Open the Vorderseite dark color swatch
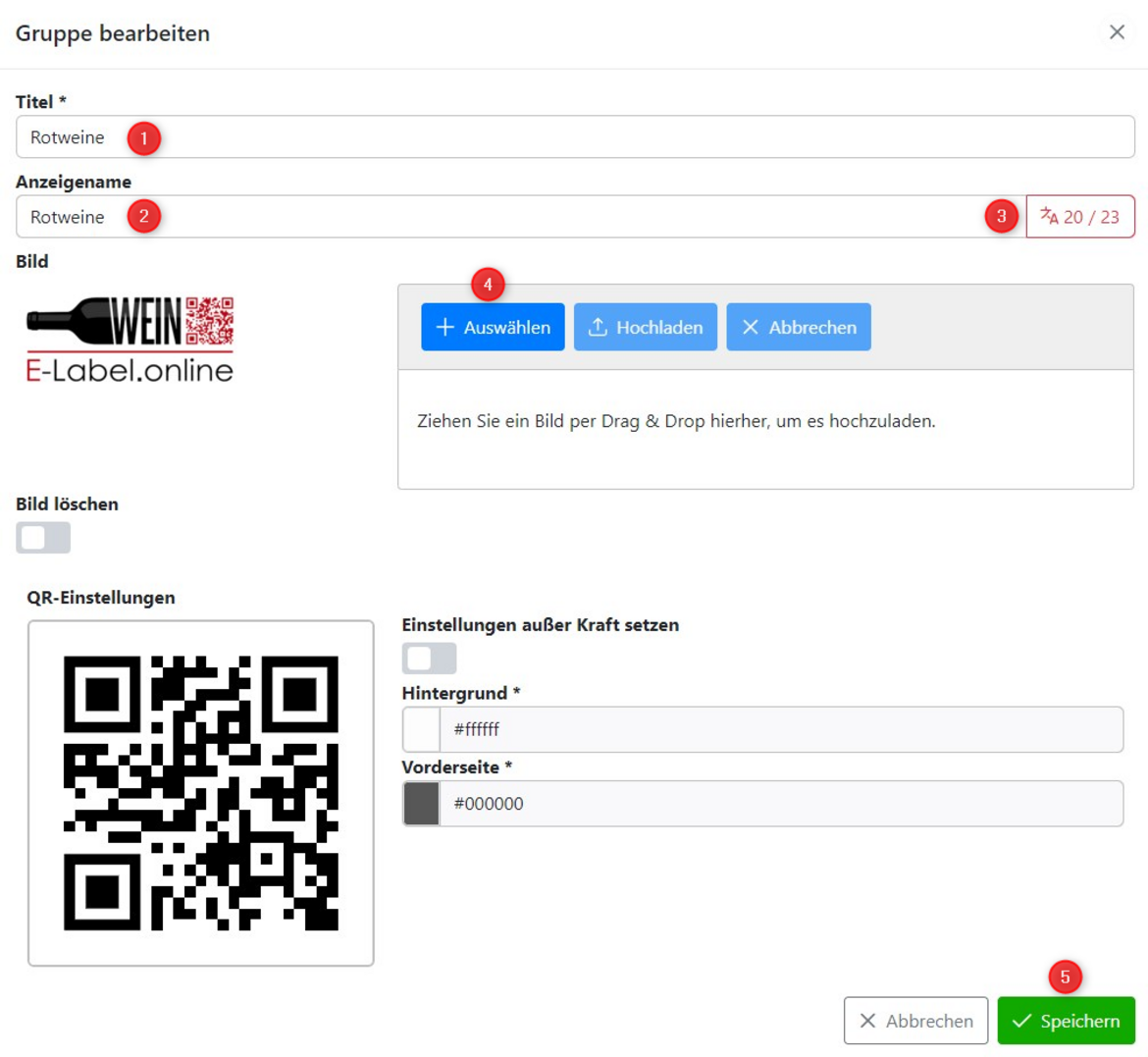The height and width of the screenshot is (1057, 1148). click(x=422, y=804)
